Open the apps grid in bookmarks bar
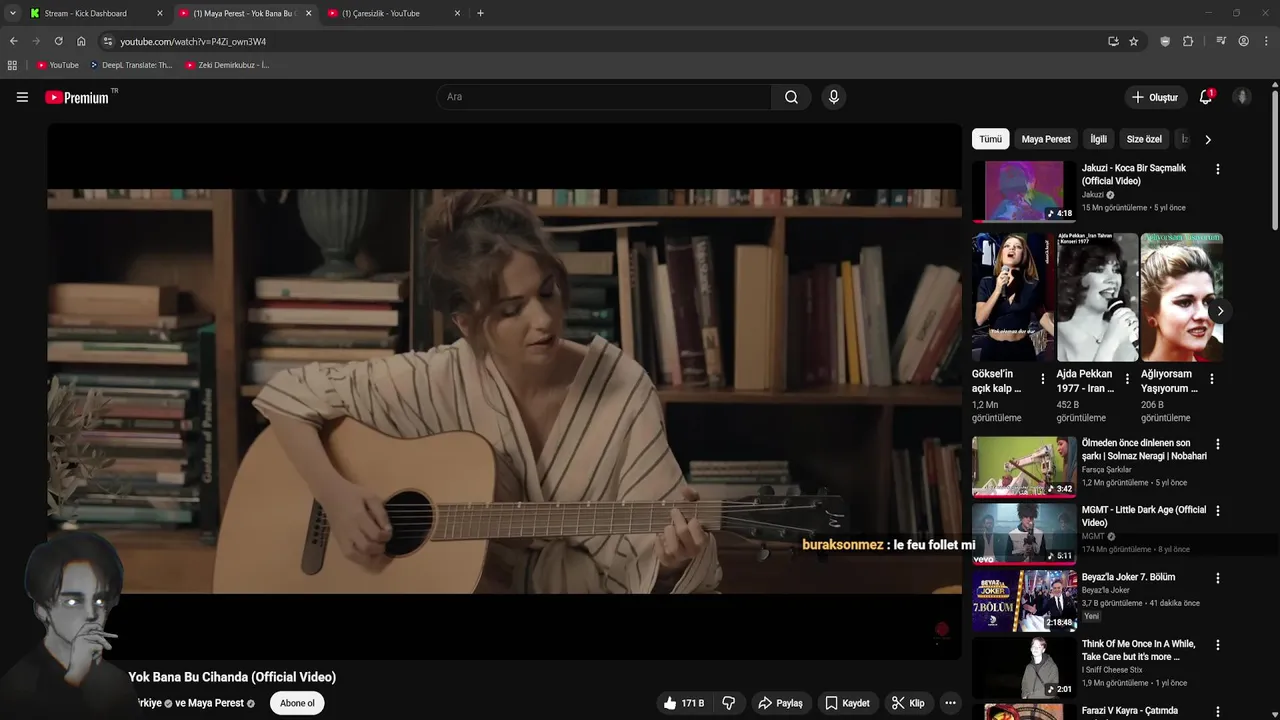 [x=12, y=65]
